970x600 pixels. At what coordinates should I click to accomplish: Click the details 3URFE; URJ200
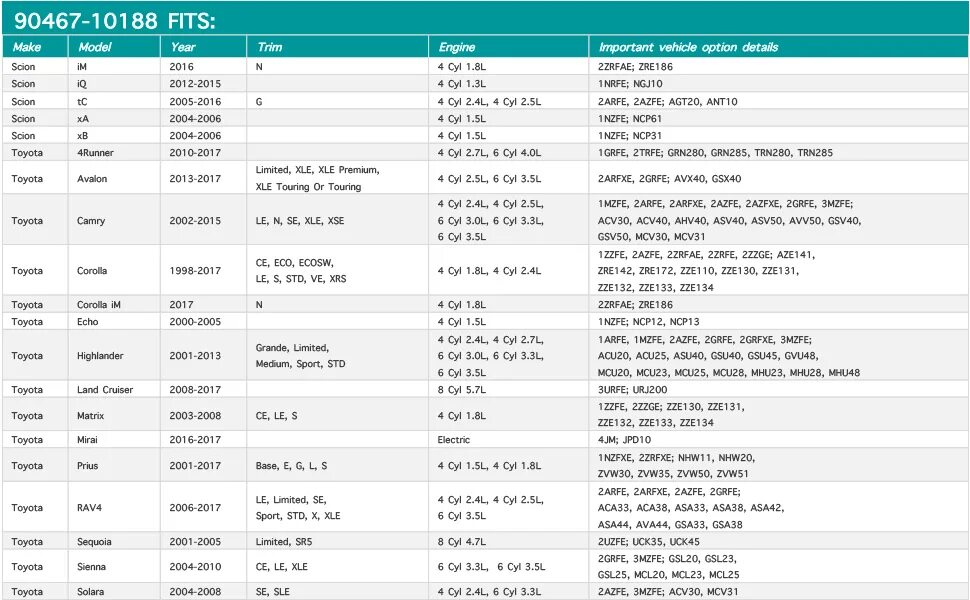coord(632,390)
